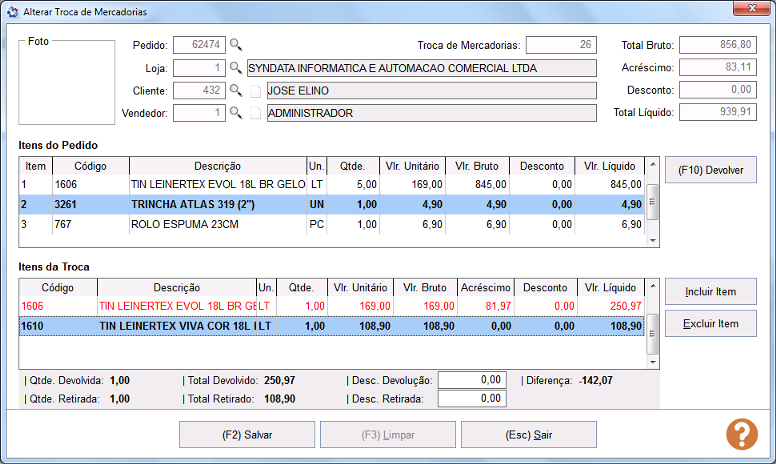Select exchange row TIN LEINERTEX VIVA COR 18L
776x464 pixels.
pos(332,326)
